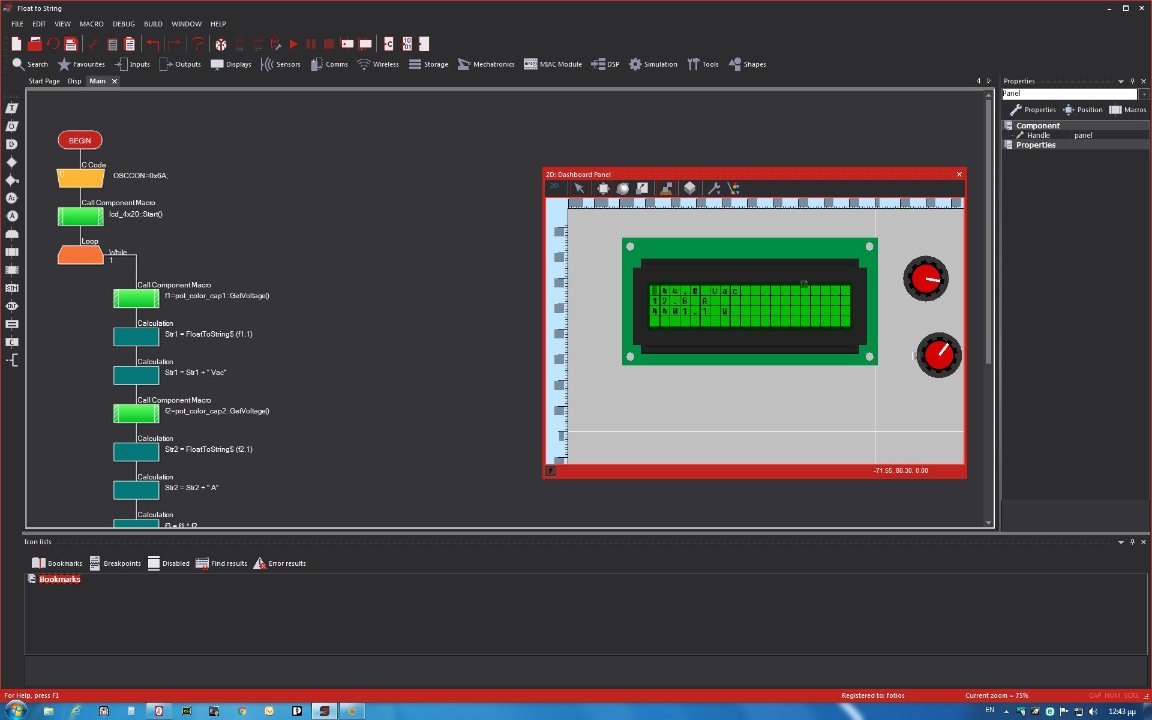Open the DEBUG menu

point(123,24)
